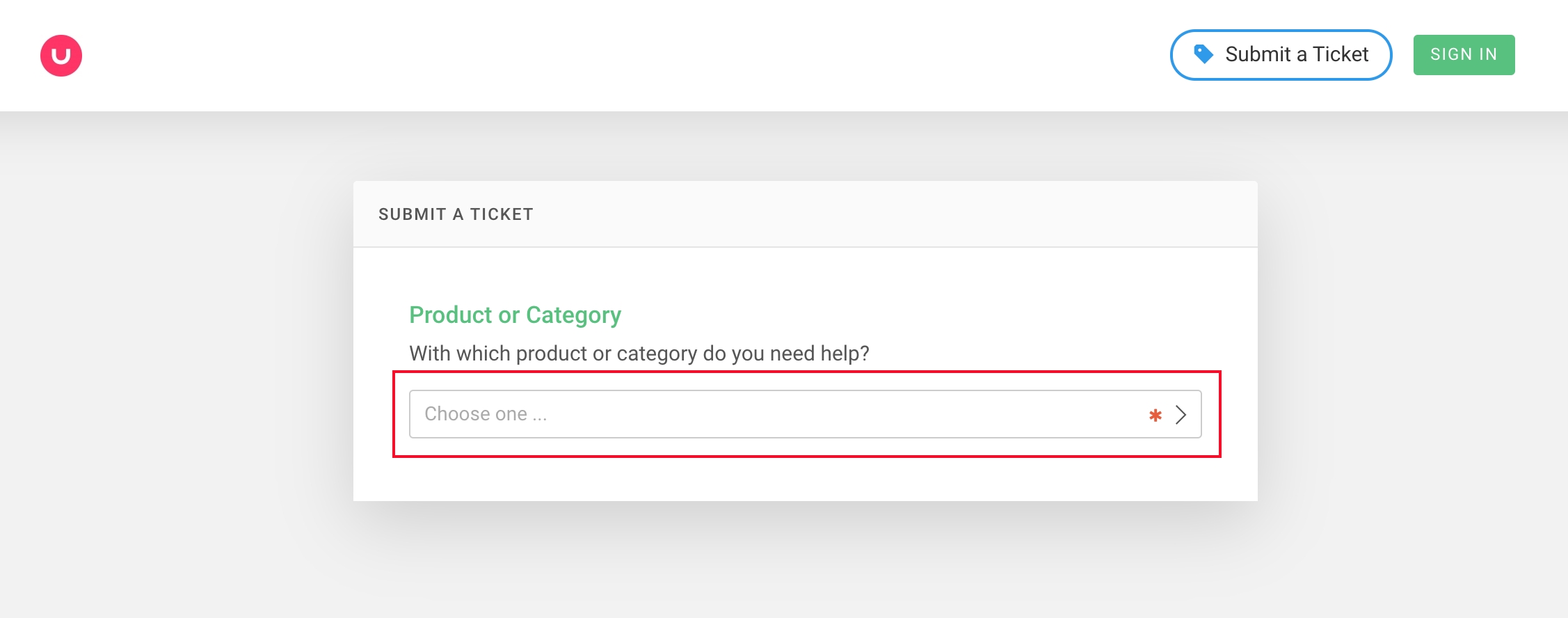Screen dimensions: 1568x618
Task: Open the Submit a Ticket button
Action: point(1281,55)
